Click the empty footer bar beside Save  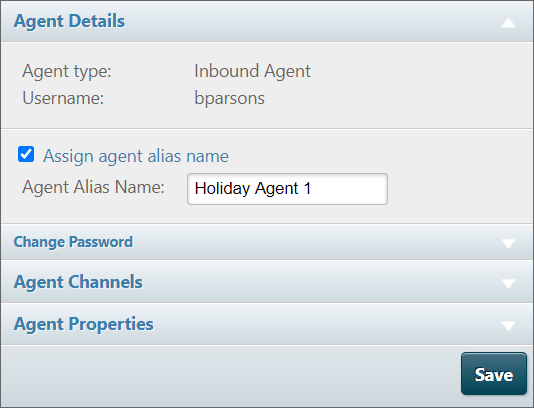230,375
